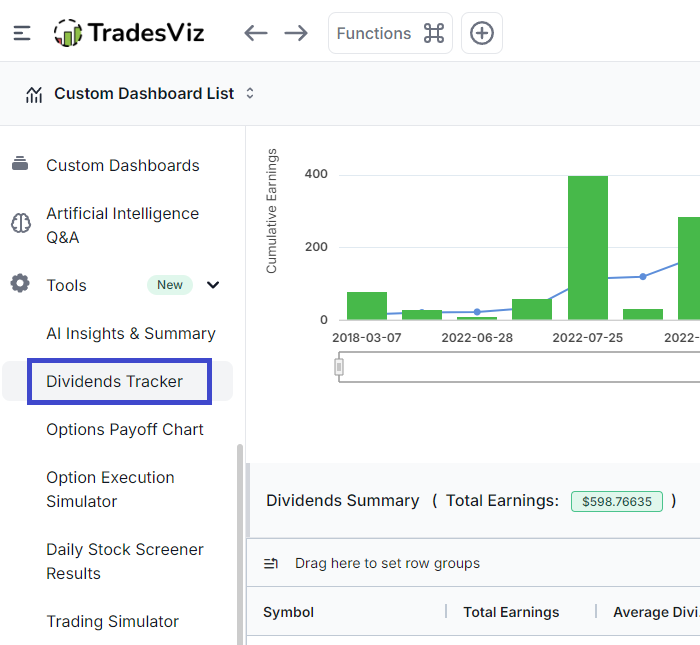This screenshot has height=645, width=700.
Task: Open the TradesViz logo home
Action: pyautogui.click(x=129, y=33)
